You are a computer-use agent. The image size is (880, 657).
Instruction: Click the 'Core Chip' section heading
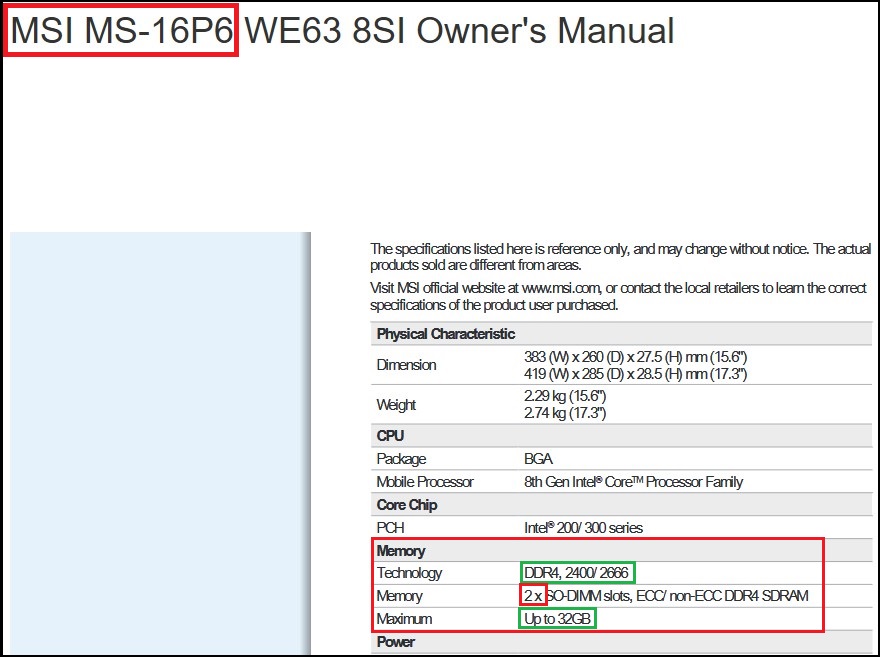click(407, 505)
